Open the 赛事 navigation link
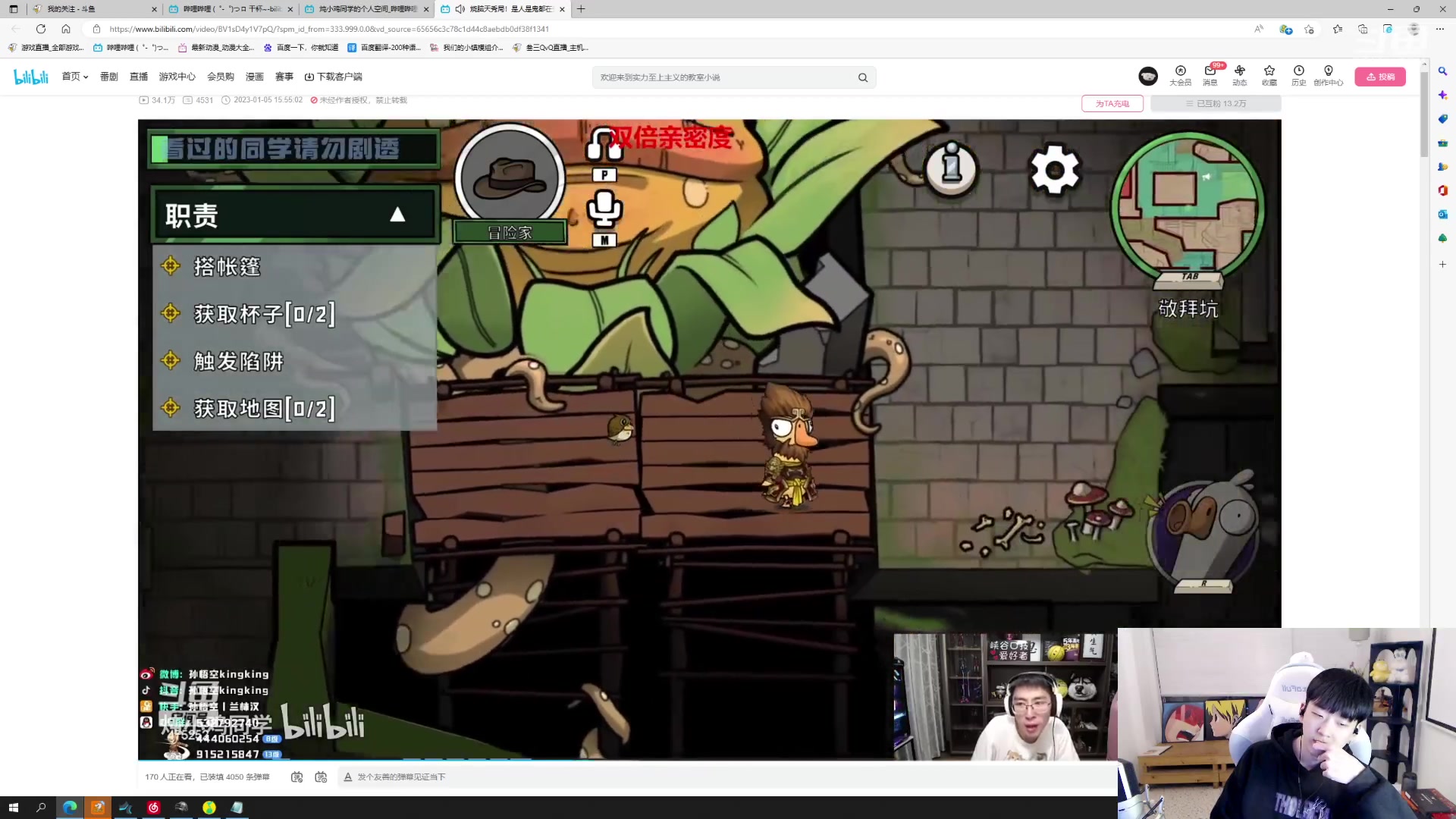Image resolution: width=1456 pixels, height=819 pixels. tap(284, 77)
